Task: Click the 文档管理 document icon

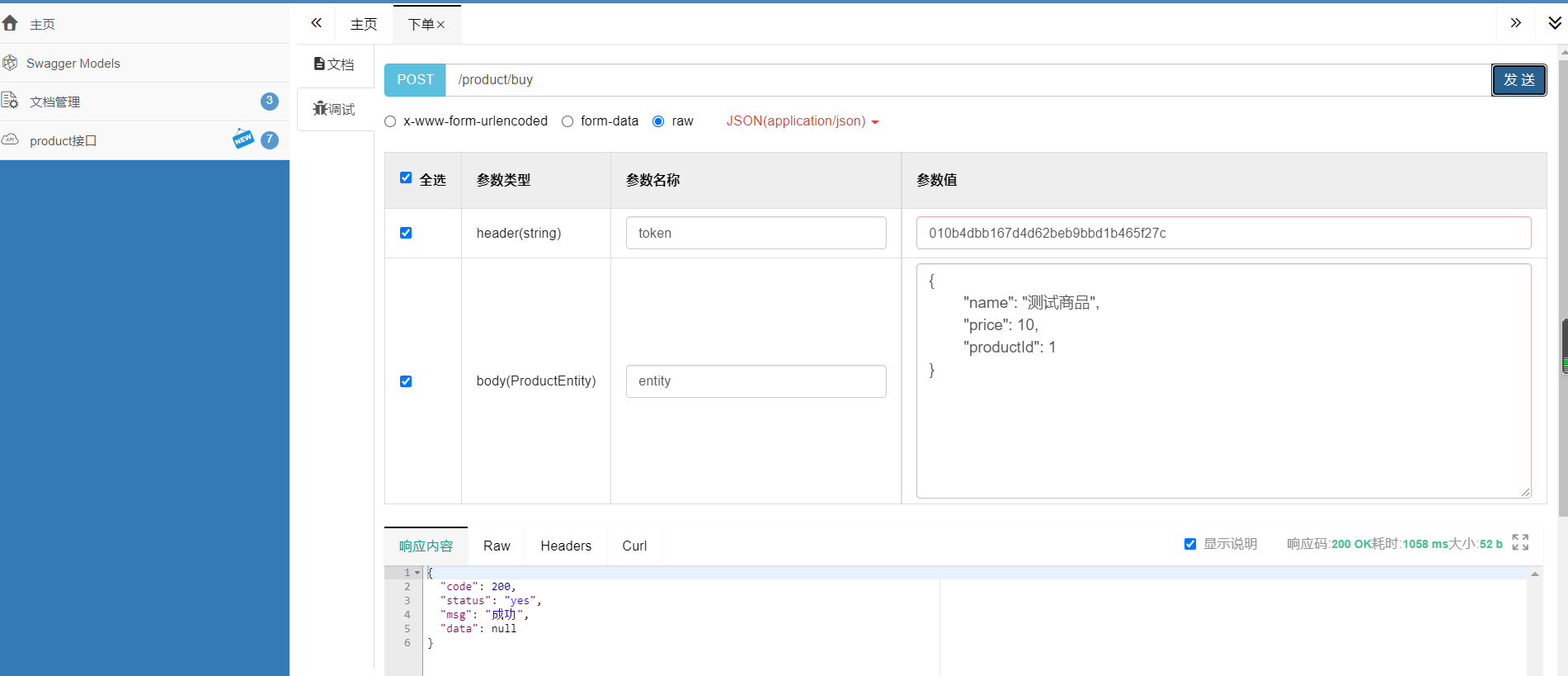Action: (10, 101)
